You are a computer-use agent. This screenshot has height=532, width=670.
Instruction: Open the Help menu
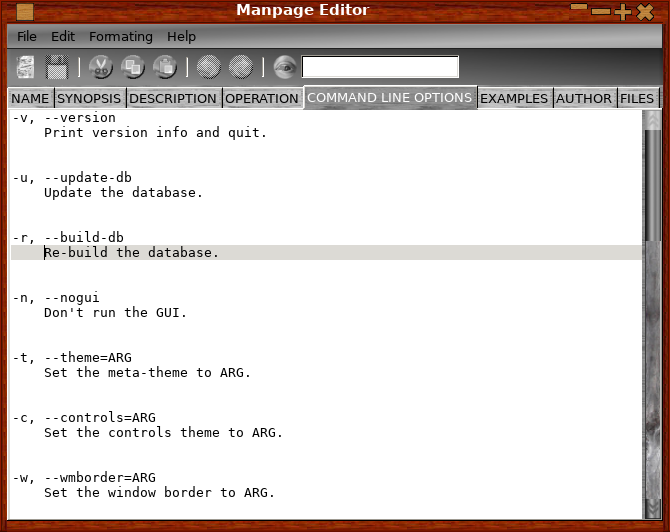(x=181, y=37)
